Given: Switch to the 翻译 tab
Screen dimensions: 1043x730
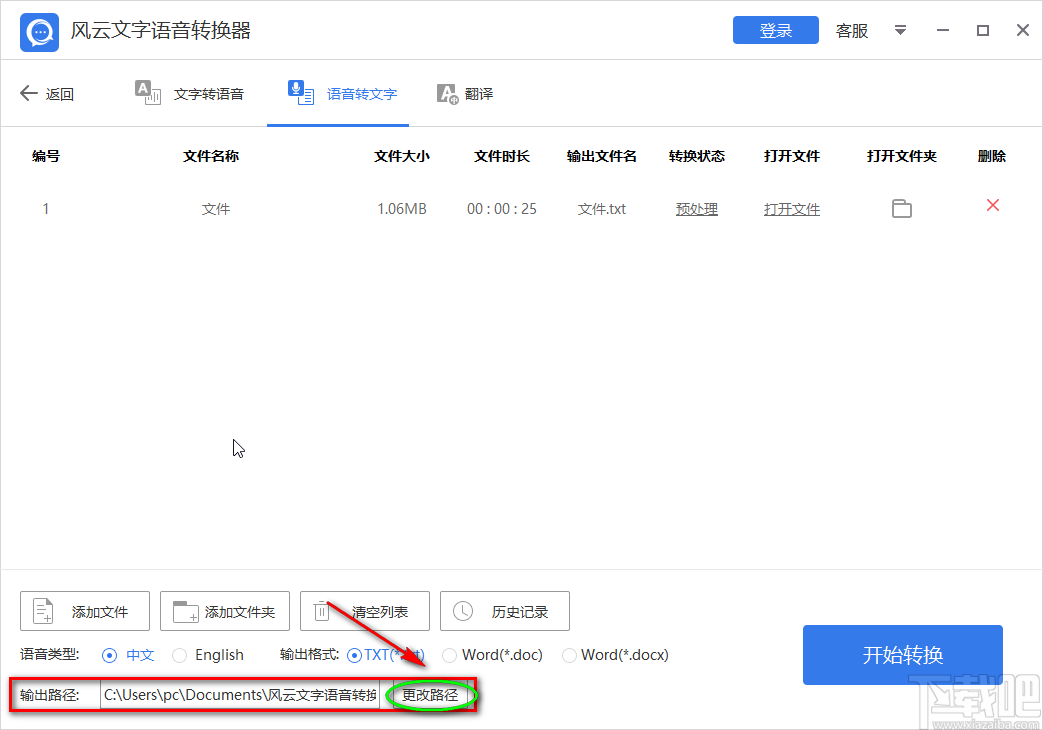Looking at the screenshot, I should point(465,93).
